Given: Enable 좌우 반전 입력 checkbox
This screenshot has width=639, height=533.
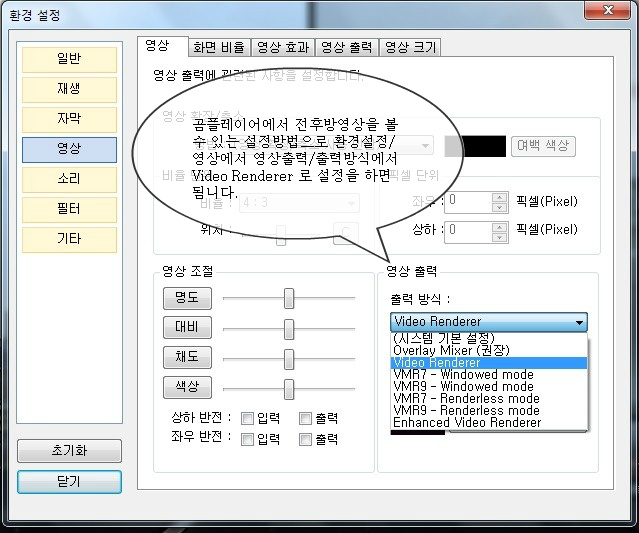Looking at the screenshot, I should (247, 439).
